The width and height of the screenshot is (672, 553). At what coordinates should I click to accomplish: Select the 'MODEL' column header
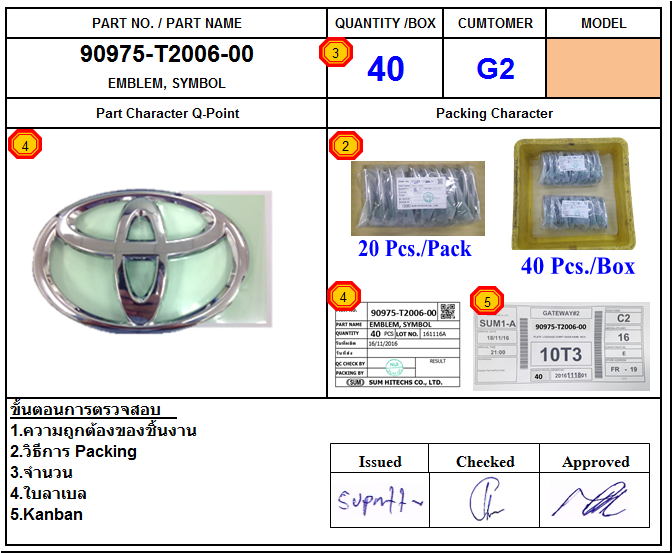coord(603,23)
